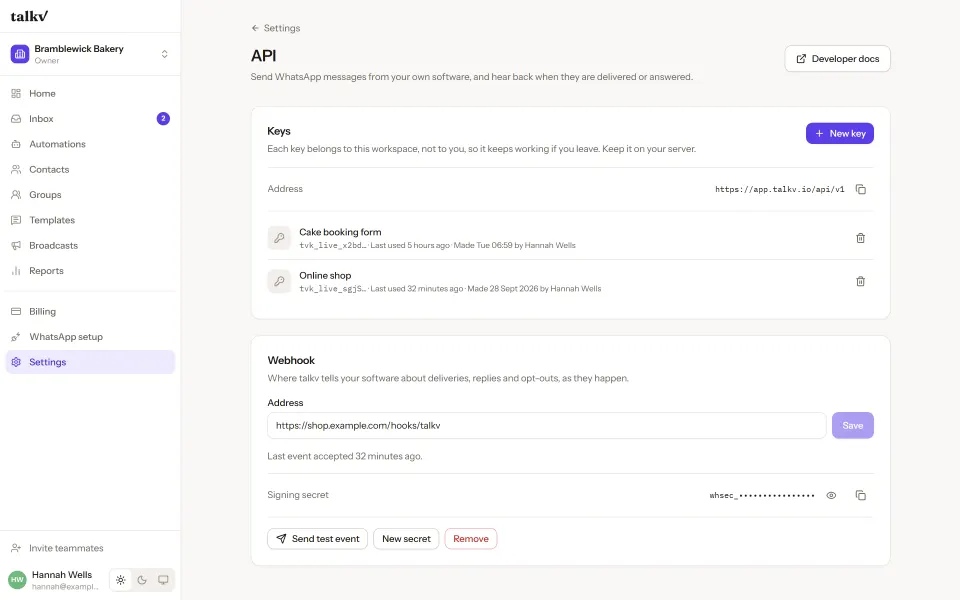Click the Billing card icon
Viewport: 960px width, 600px height.
click(16, 312)
